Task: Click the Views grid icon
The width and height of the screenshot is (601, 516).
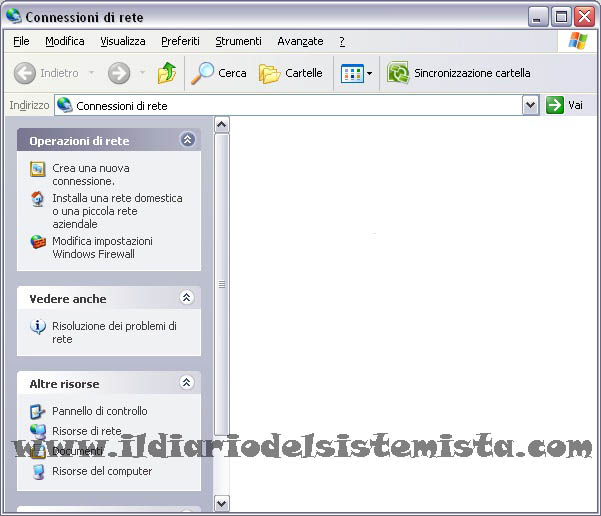Action: (x=352, y=73)
